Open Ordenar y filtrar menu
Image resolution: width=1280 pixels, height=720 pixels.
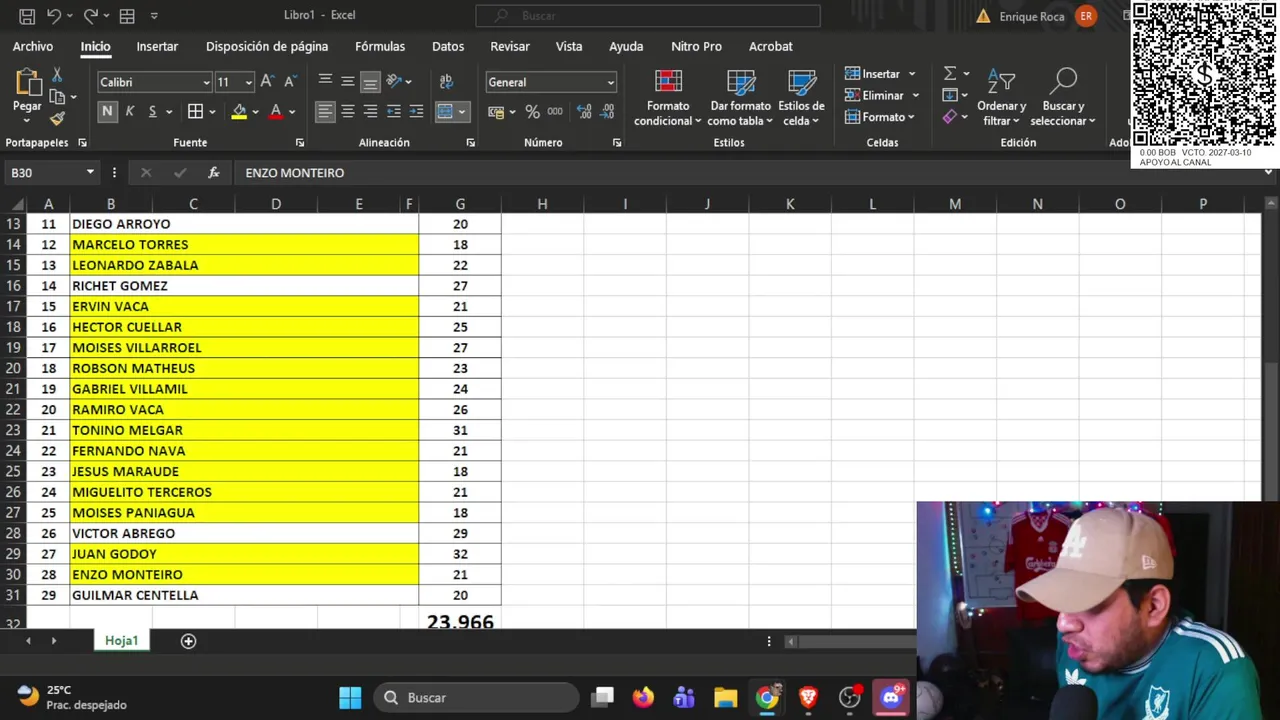(x=1001, y=98)
